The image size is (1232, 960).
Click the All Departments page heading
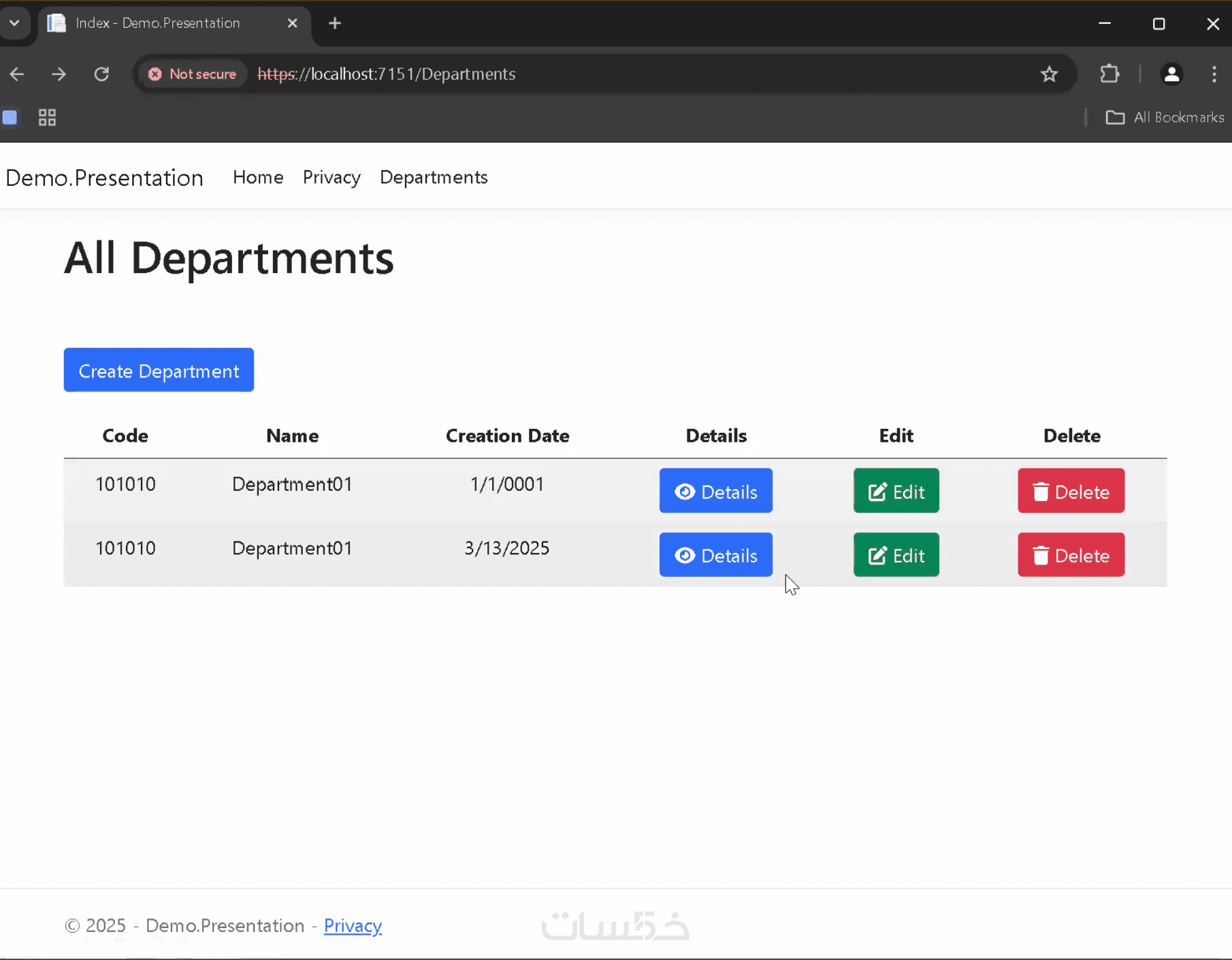pyautogui.click(x=229, y=259)
